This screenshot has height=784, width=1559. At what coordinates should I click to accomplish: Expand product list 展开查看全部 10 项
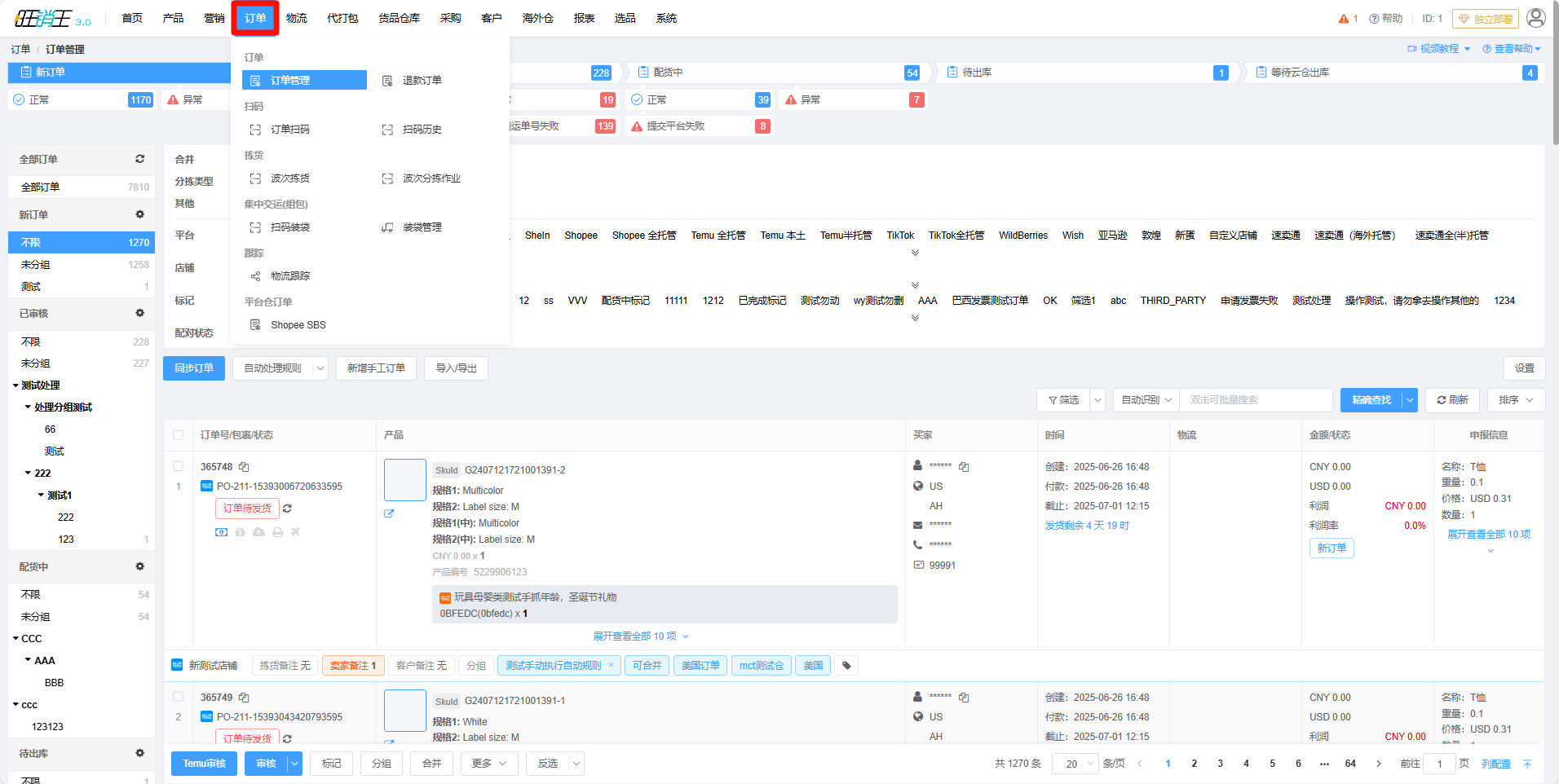pos(641,636)
